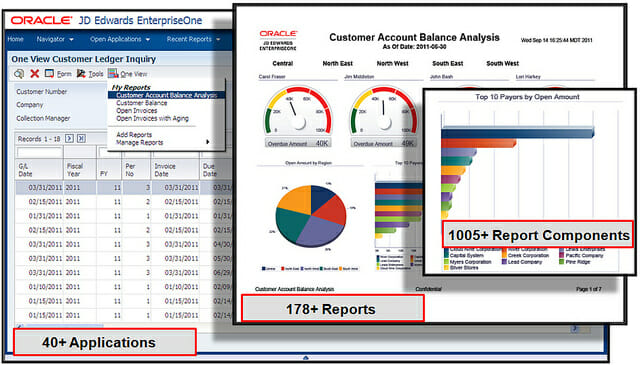Click G/L Date cell 01/31/2011
Viewport: 640px width, 365px height.
(45, 216)
